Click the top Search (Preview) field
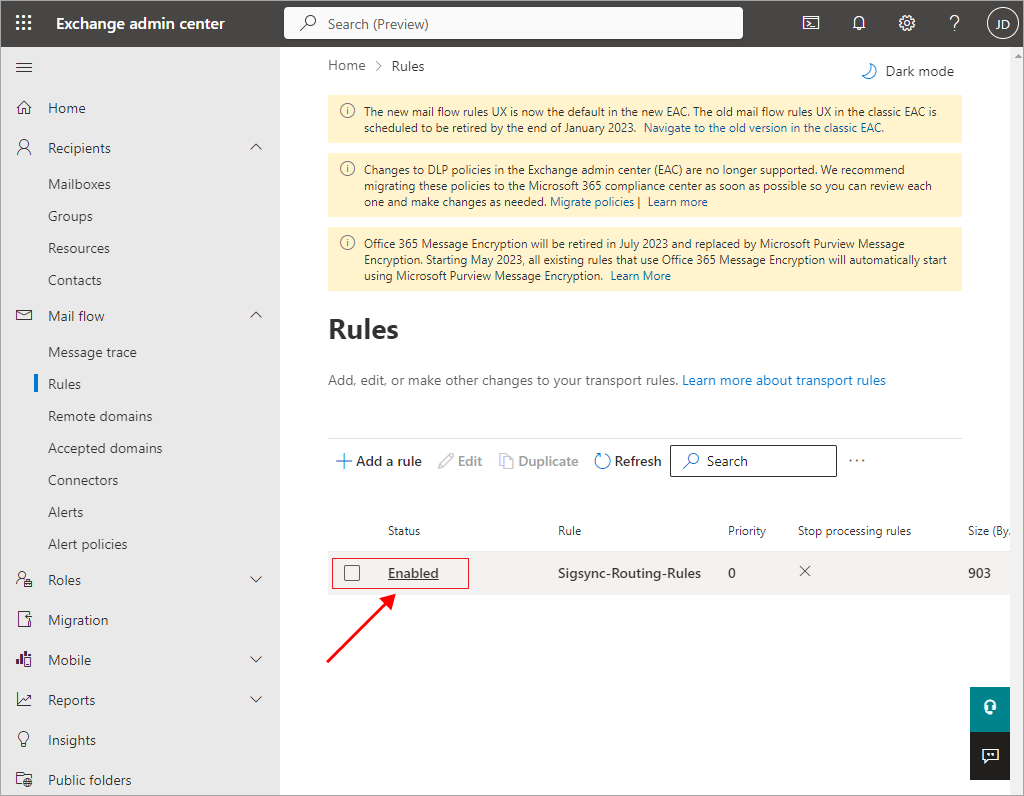 point(513,24)
